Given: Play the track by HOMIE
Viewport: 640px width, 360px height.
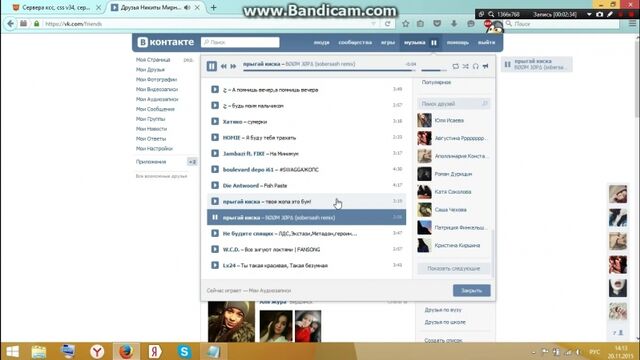Looking at the screenshot, I should coord(215,137).
